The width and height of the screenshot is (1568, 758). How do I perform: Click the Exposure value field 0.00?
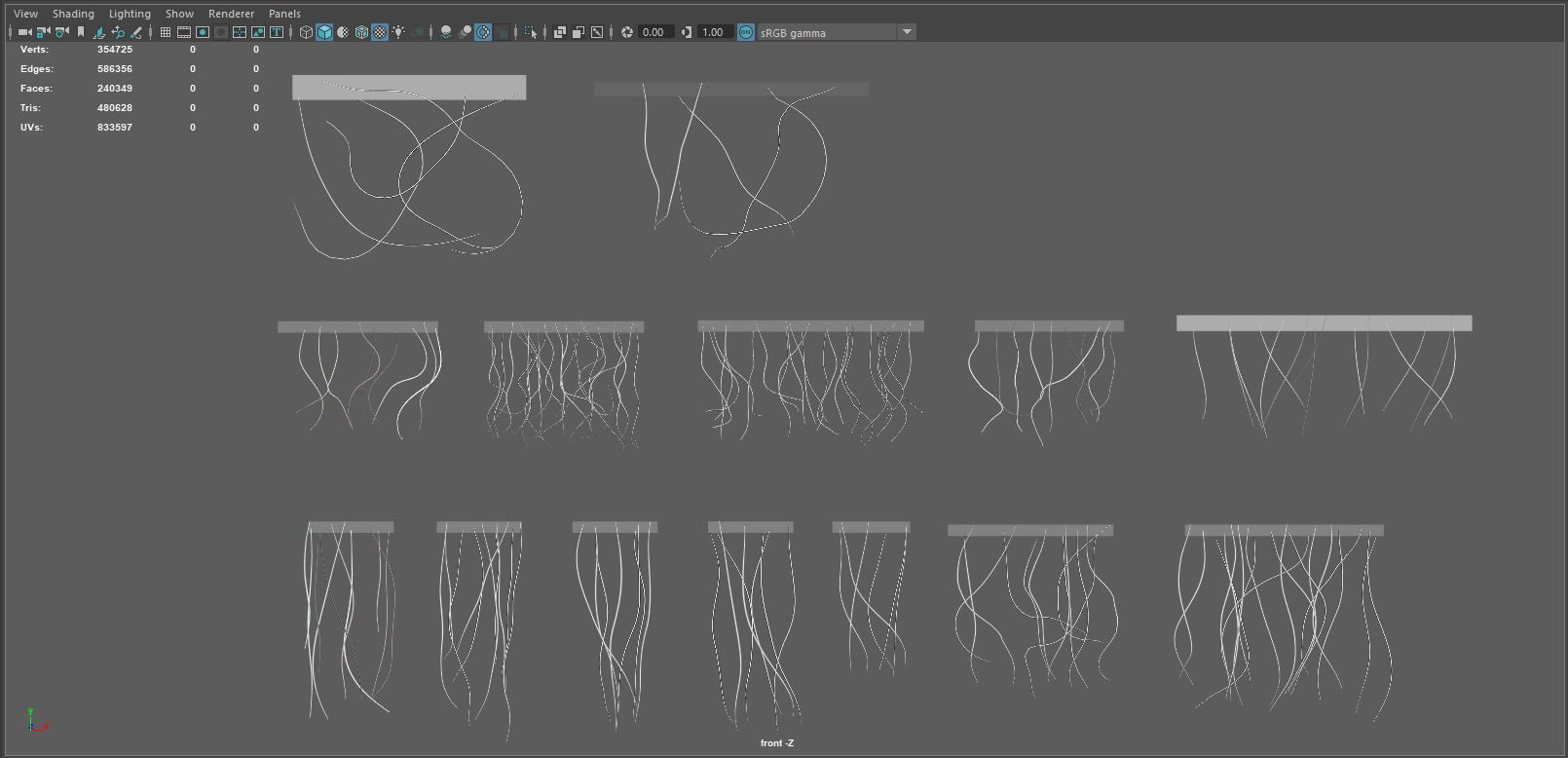[656, 32]
